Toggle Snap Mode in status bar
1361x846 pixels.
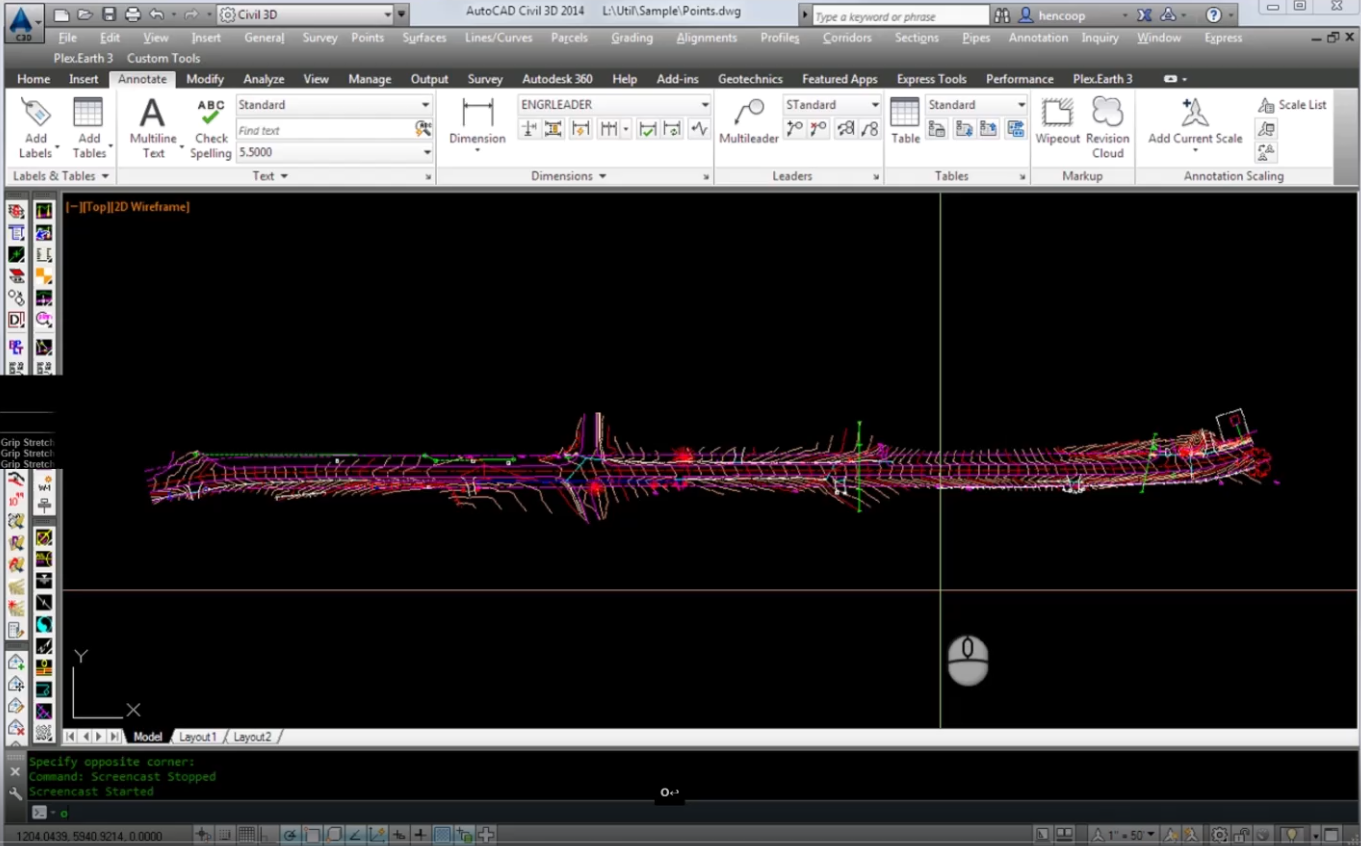tap(225, 835)
